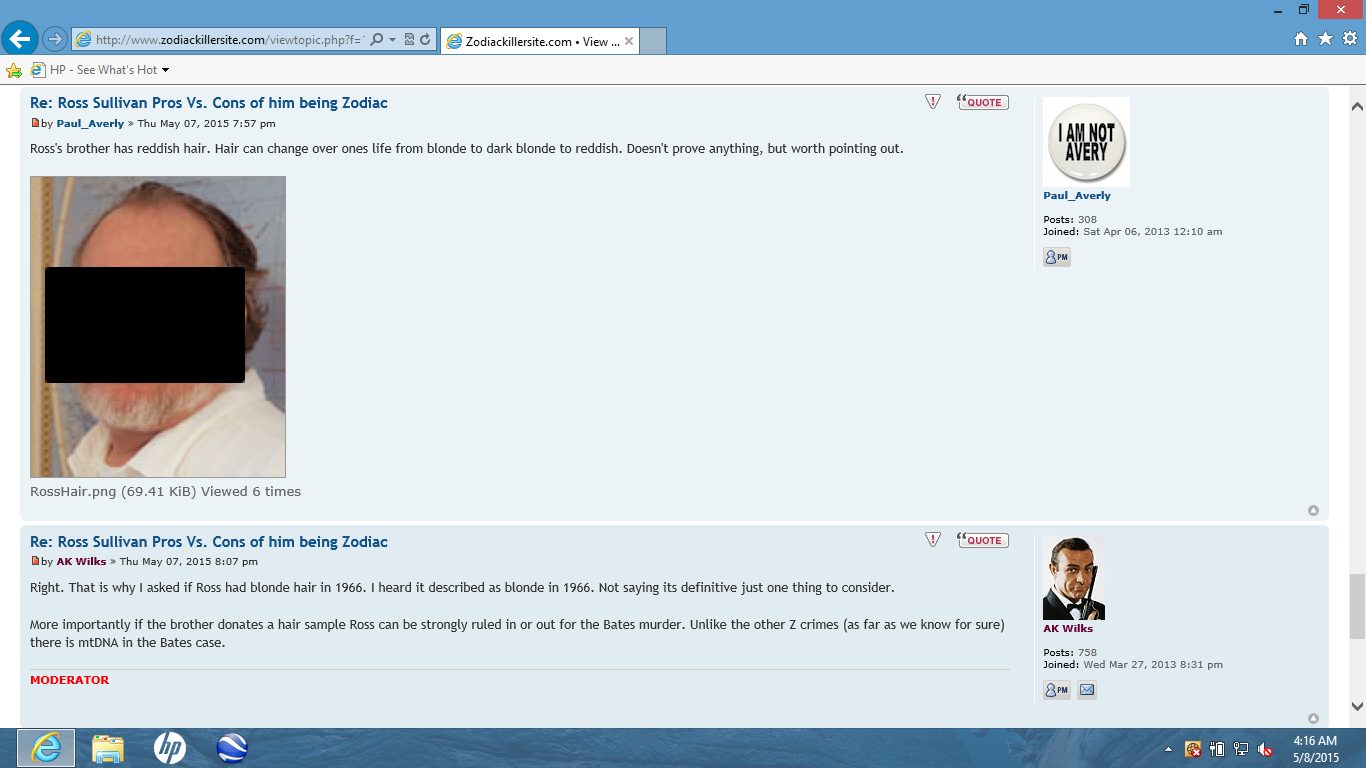Open File Explorer from the taskbar

[108, 748]
